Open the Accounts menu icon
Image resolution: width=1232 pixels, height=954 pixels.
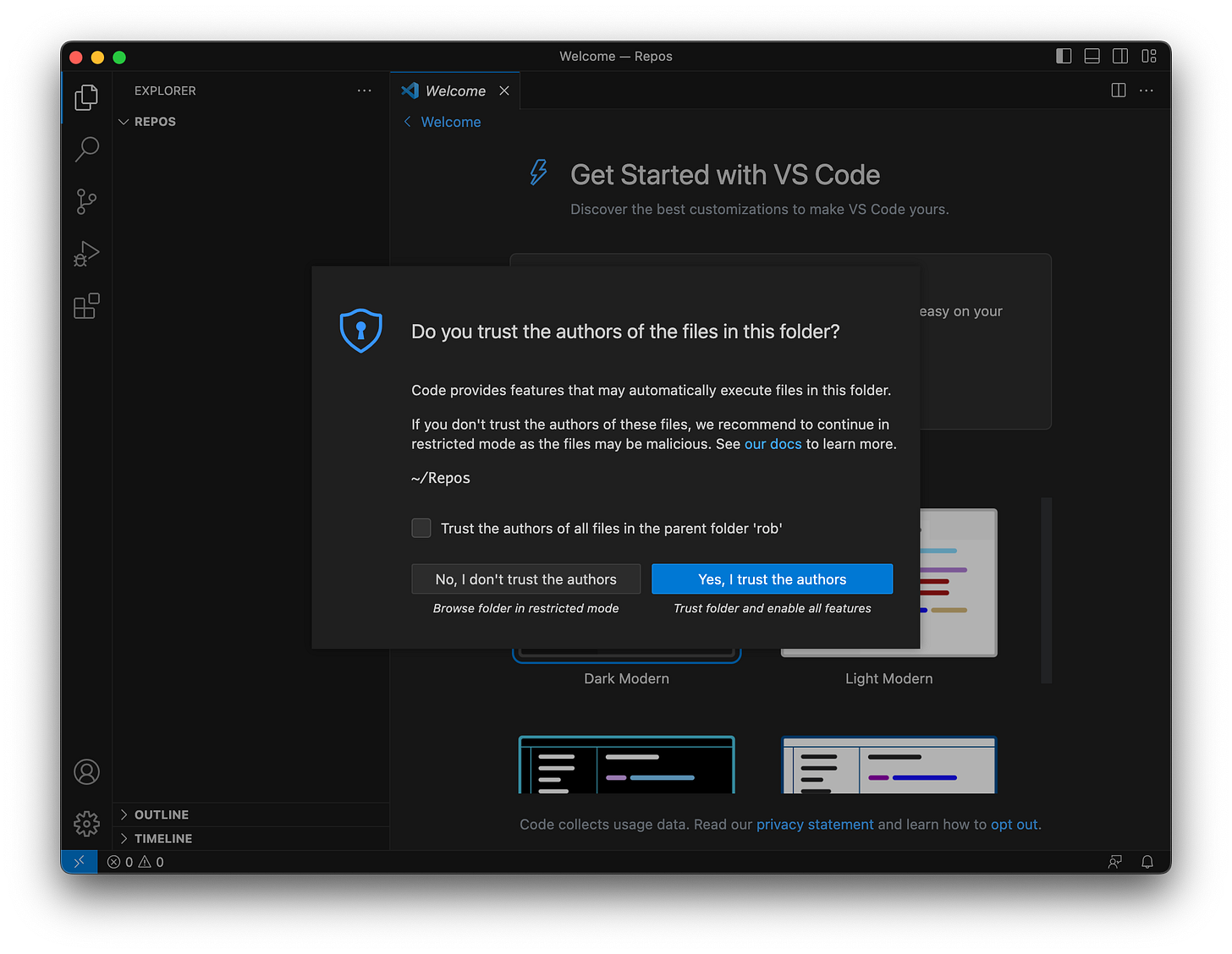click(86, 772)
